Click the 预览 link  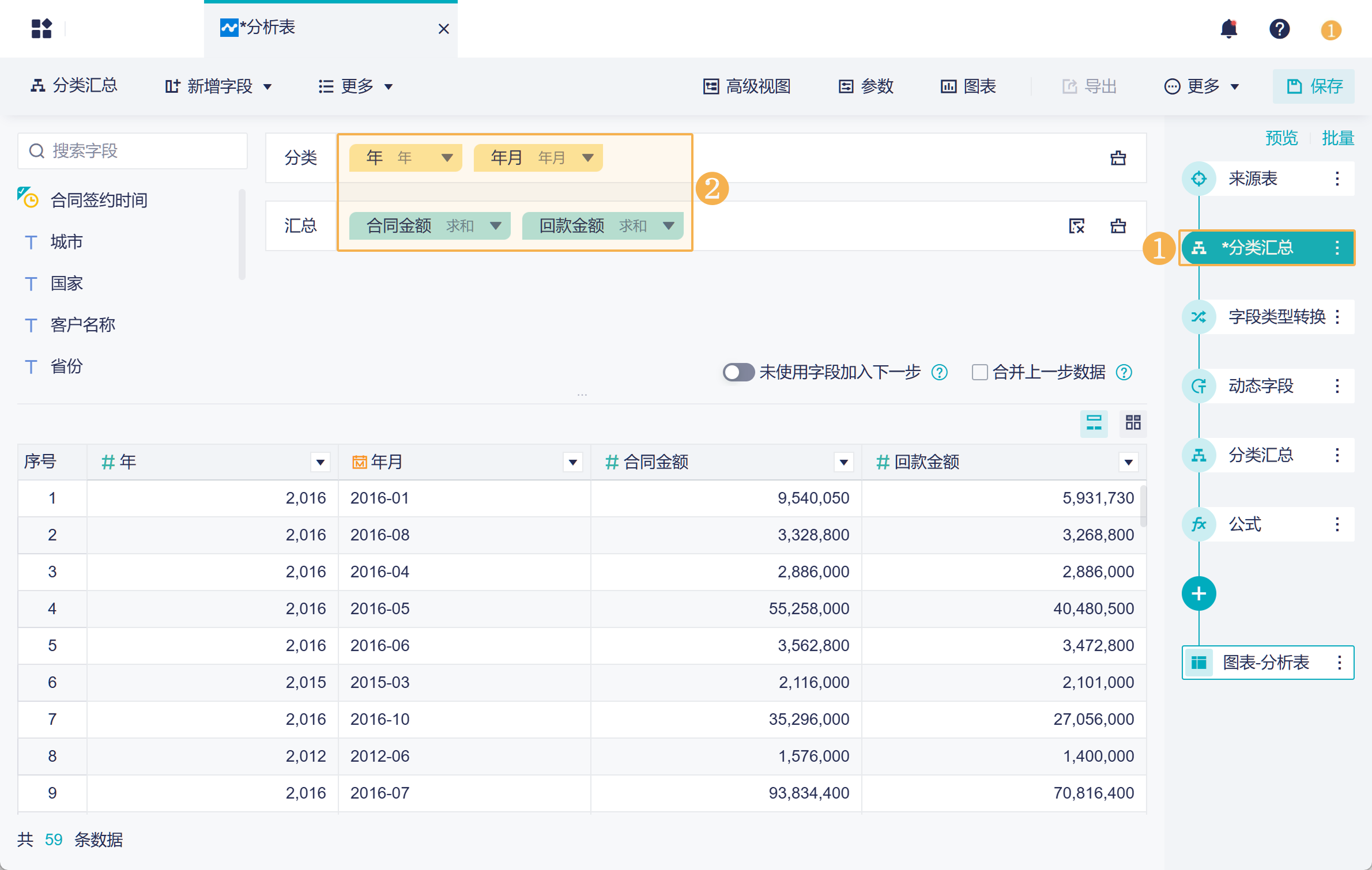1281,138
